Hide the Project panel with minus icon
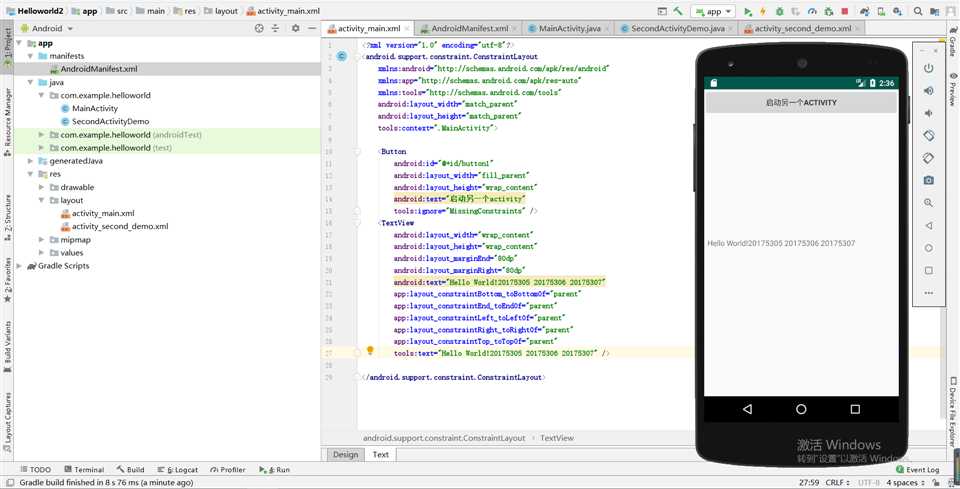The height and width of the screenshot is (489, 960). (312, 28)
